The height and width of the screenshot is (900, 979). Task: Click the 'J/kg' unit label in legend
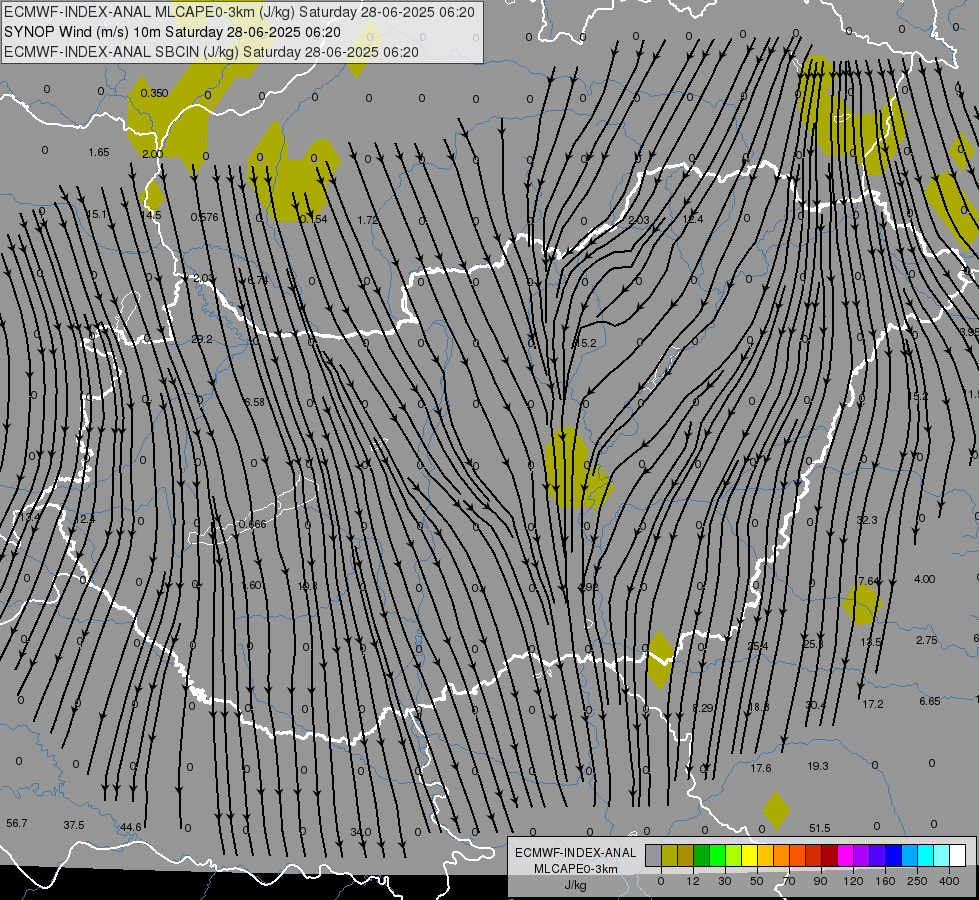576,885
